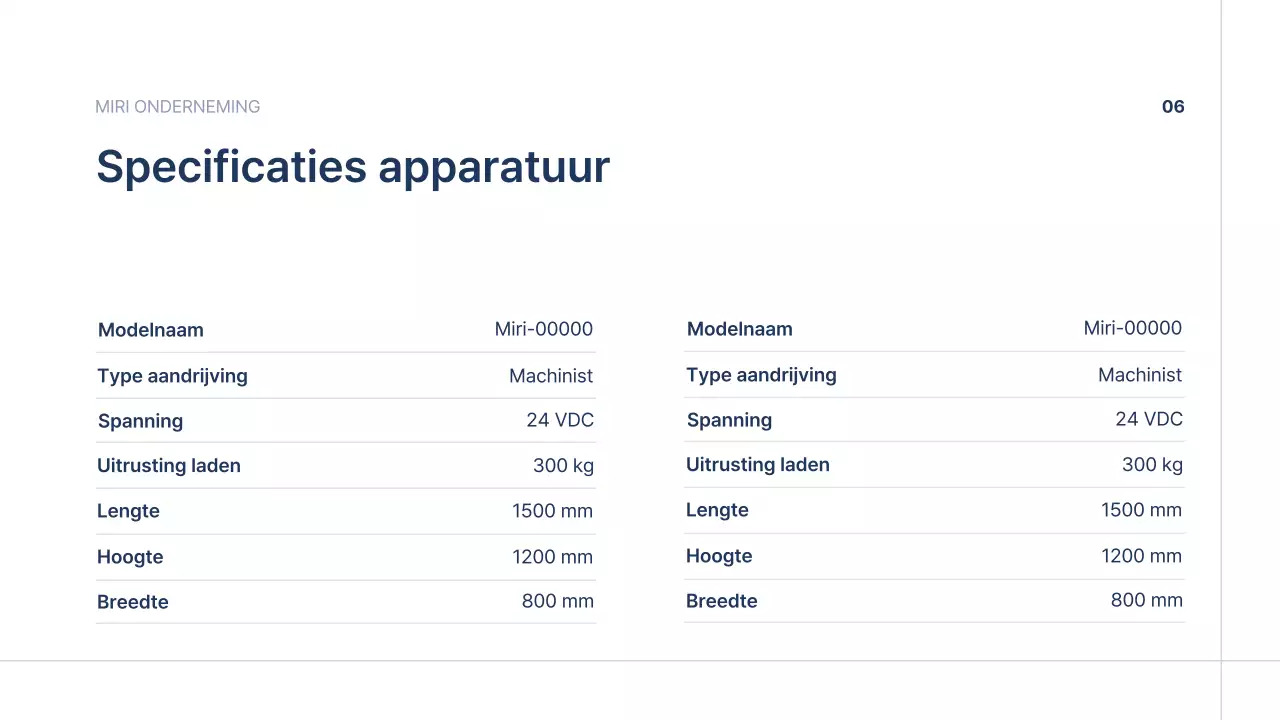
Task: Select "24 VDC" value in right table
Action: click(x=1149, y=419)
